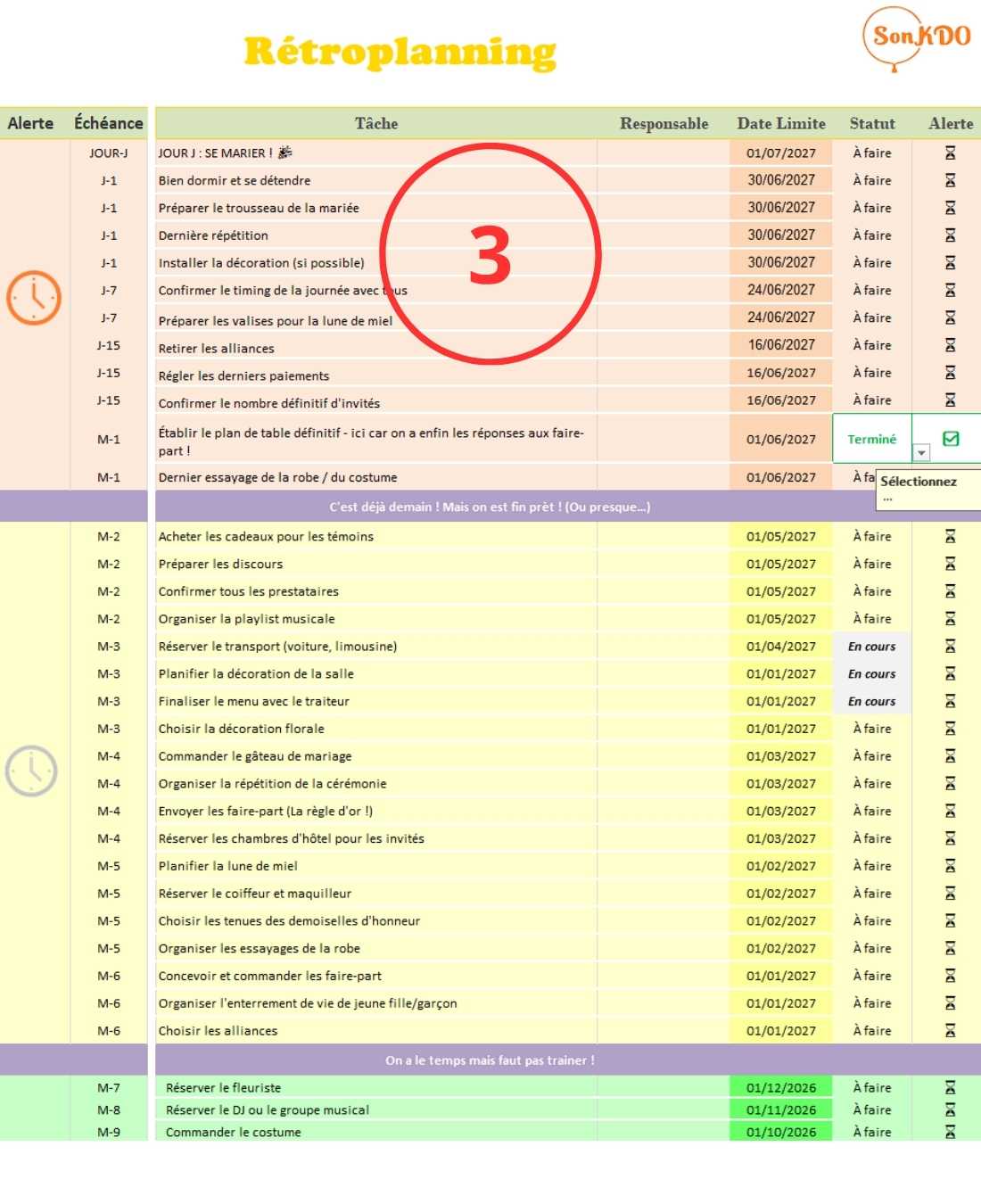The height and width of the screenshot is (1204, 981).
Task: Click the hourglass icon for JOUR J row
Action: [x=950, y=153]
